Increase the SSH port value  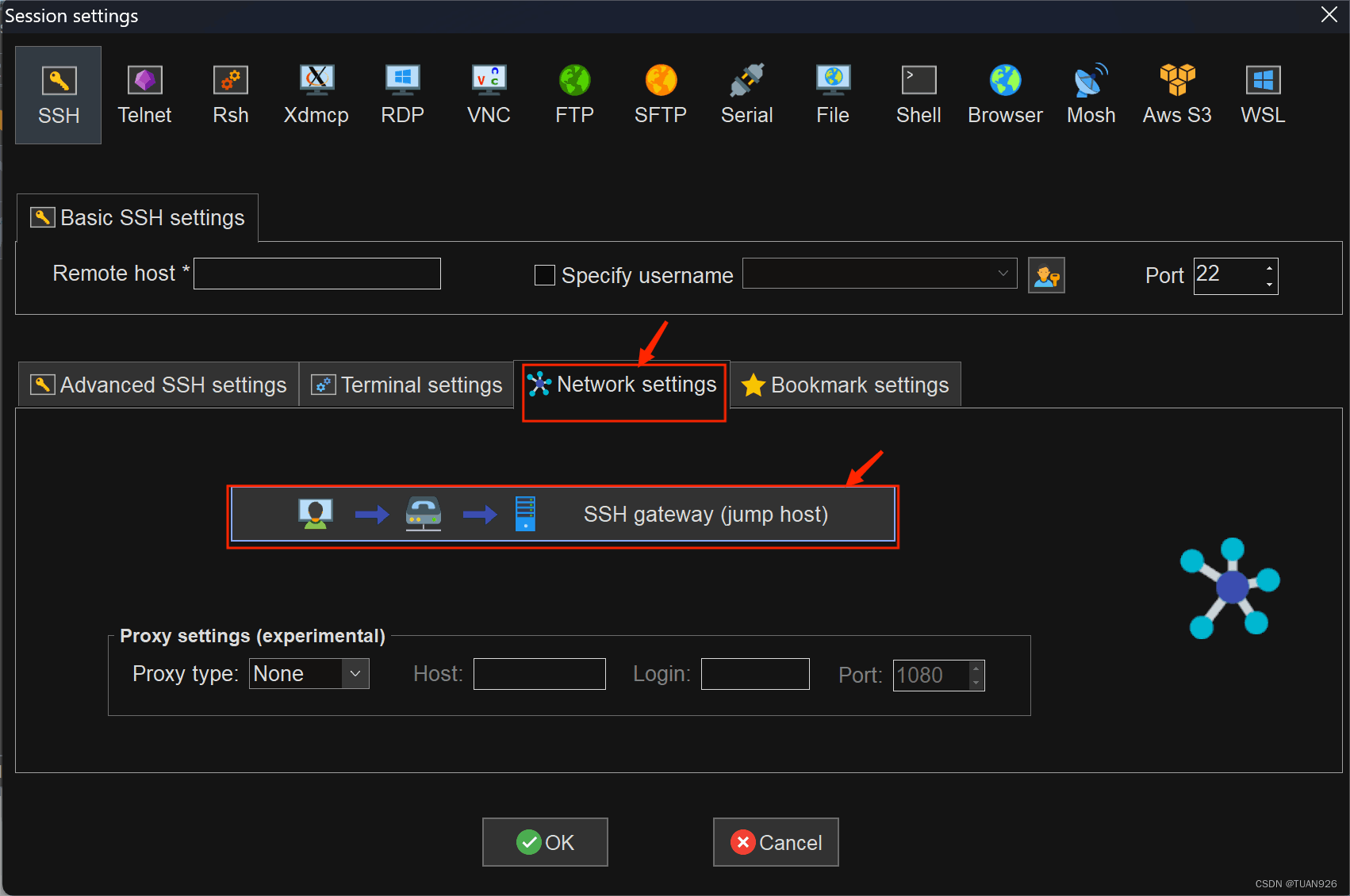click(x=1269, y=267)
